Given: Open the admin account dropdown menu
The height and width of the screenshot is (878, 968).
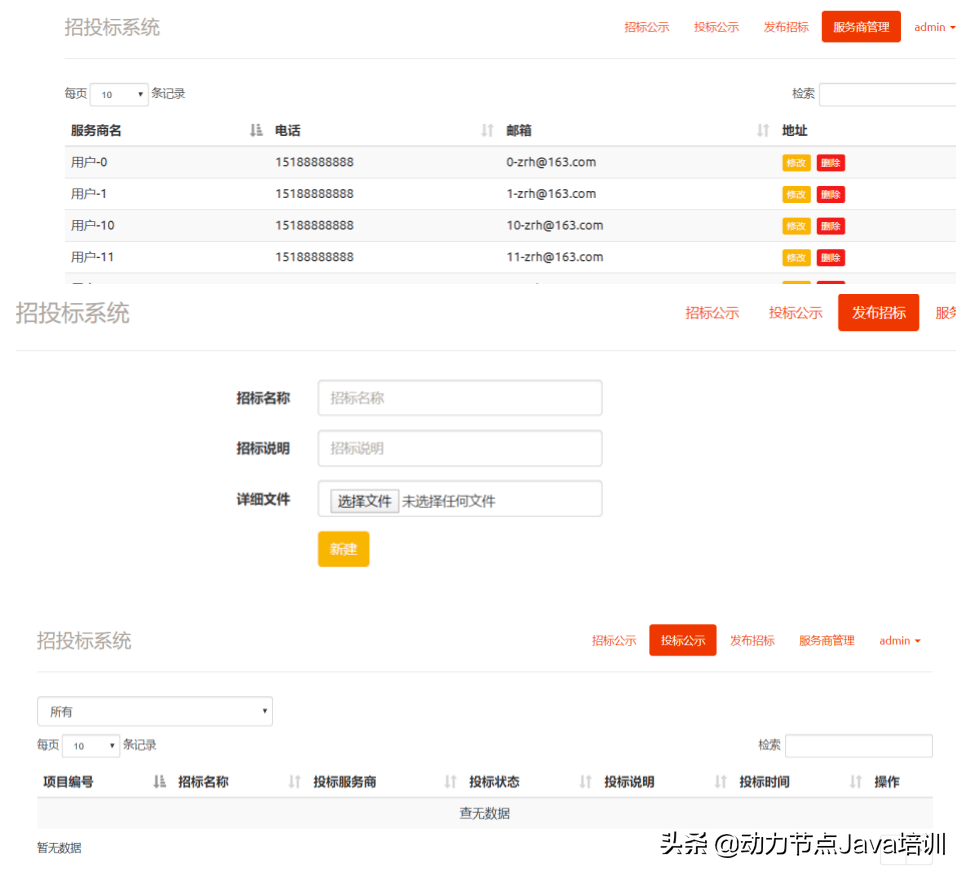Looking at the screenshot, I should point(934,27).
